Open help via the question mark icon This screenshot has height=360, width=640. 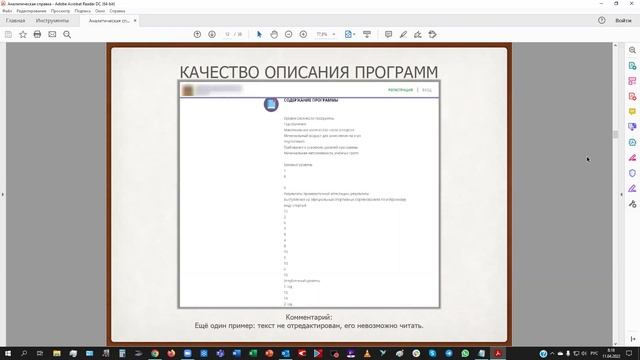[x=602, y=20]
